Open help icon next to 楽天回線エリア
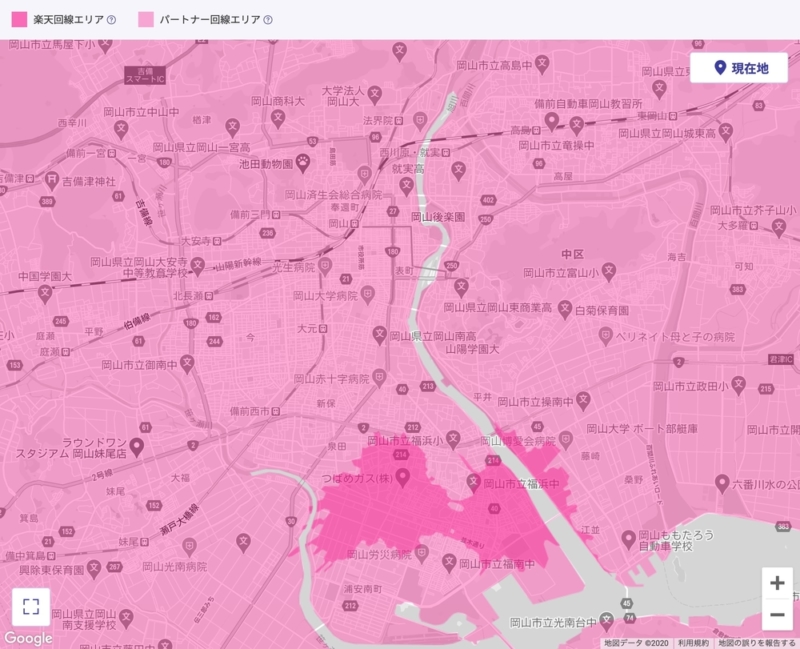This screenshot has width=800, height=649. pyautogui.click(x=111, y=20)
